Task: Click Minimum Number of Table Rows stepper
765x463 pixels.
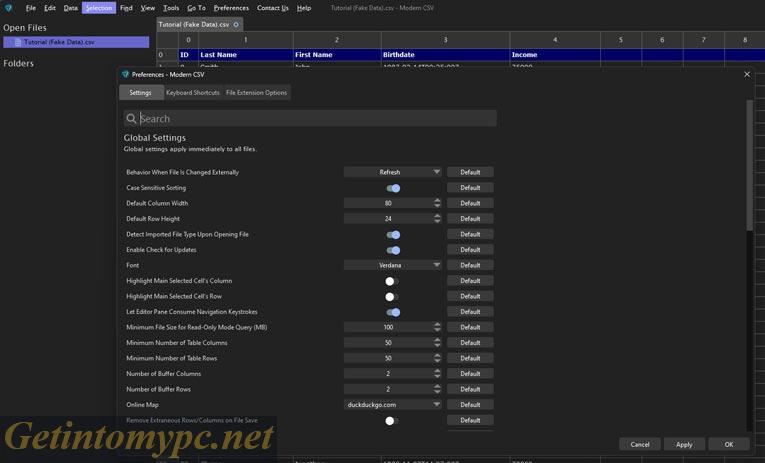Action: pos(437,358)
